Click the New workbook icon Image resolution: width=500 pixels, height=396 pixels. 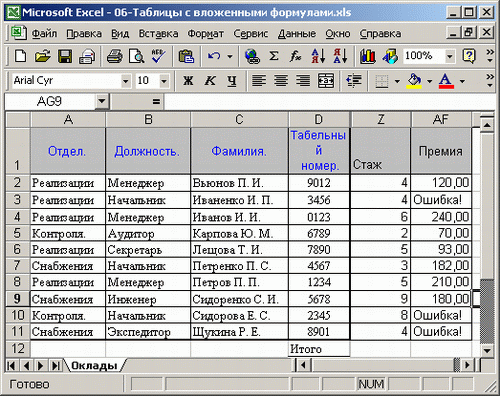click(21, 56)
